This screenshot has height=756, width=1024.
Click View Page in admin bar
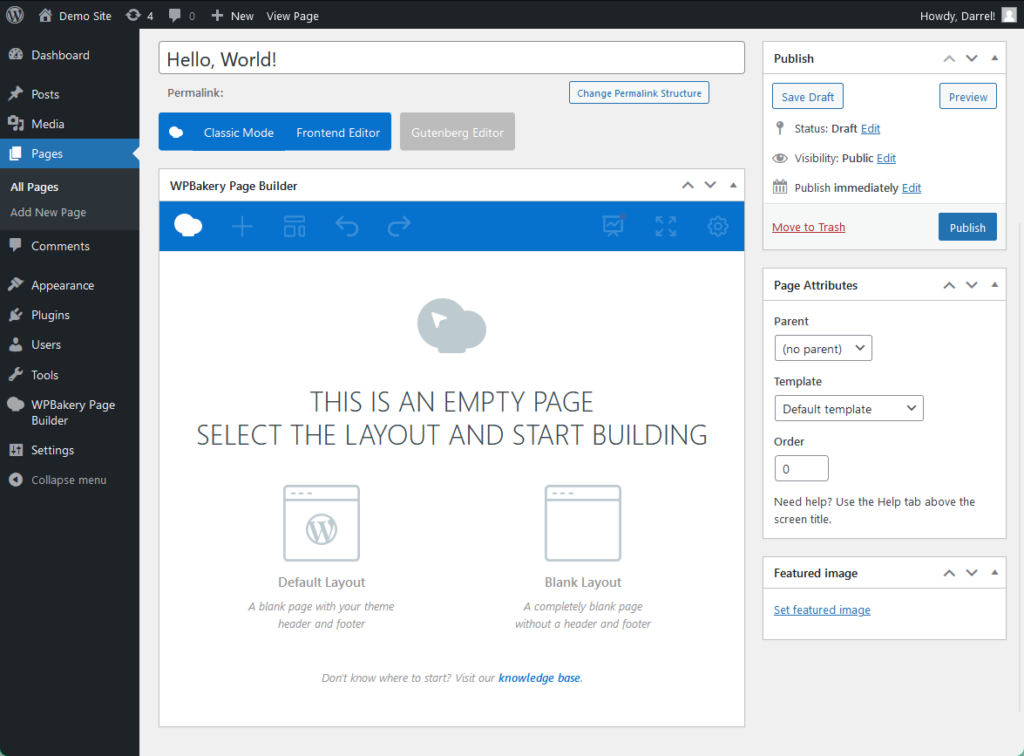pos(292,16)
